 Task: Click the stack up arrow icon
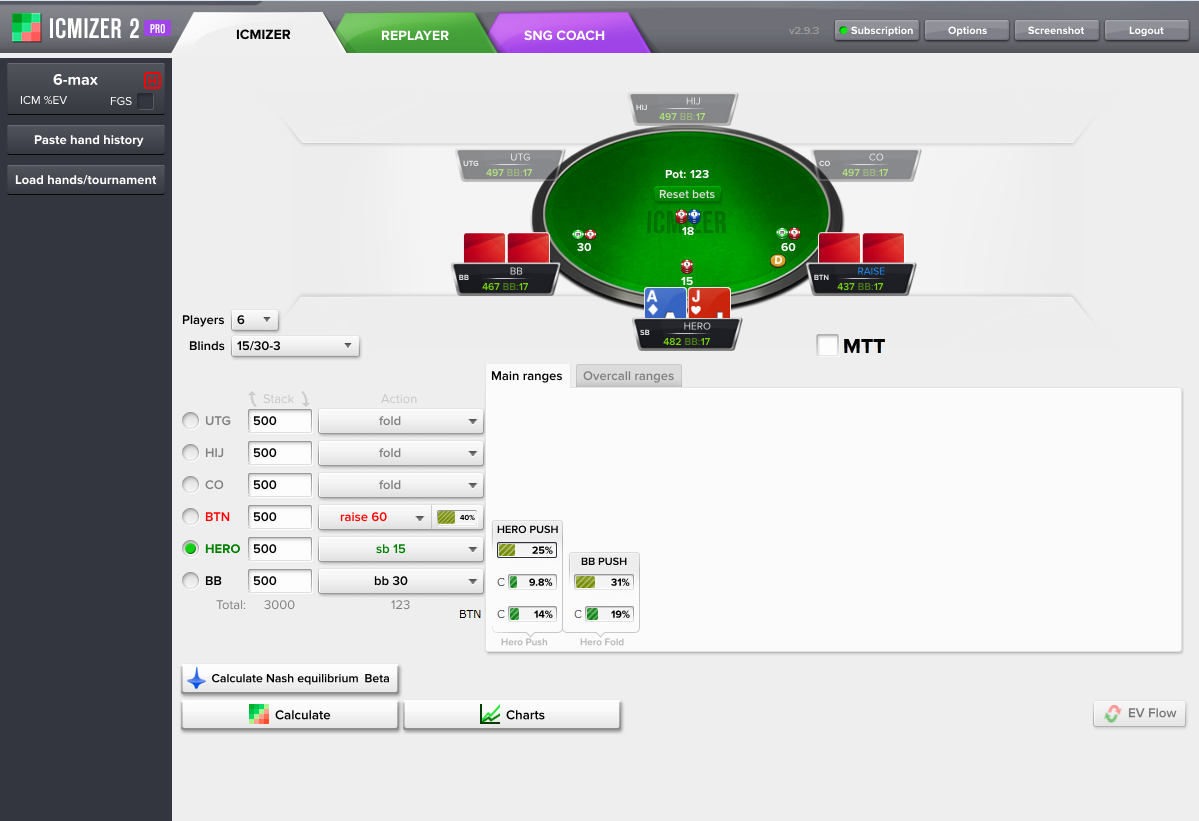[253, 398]
